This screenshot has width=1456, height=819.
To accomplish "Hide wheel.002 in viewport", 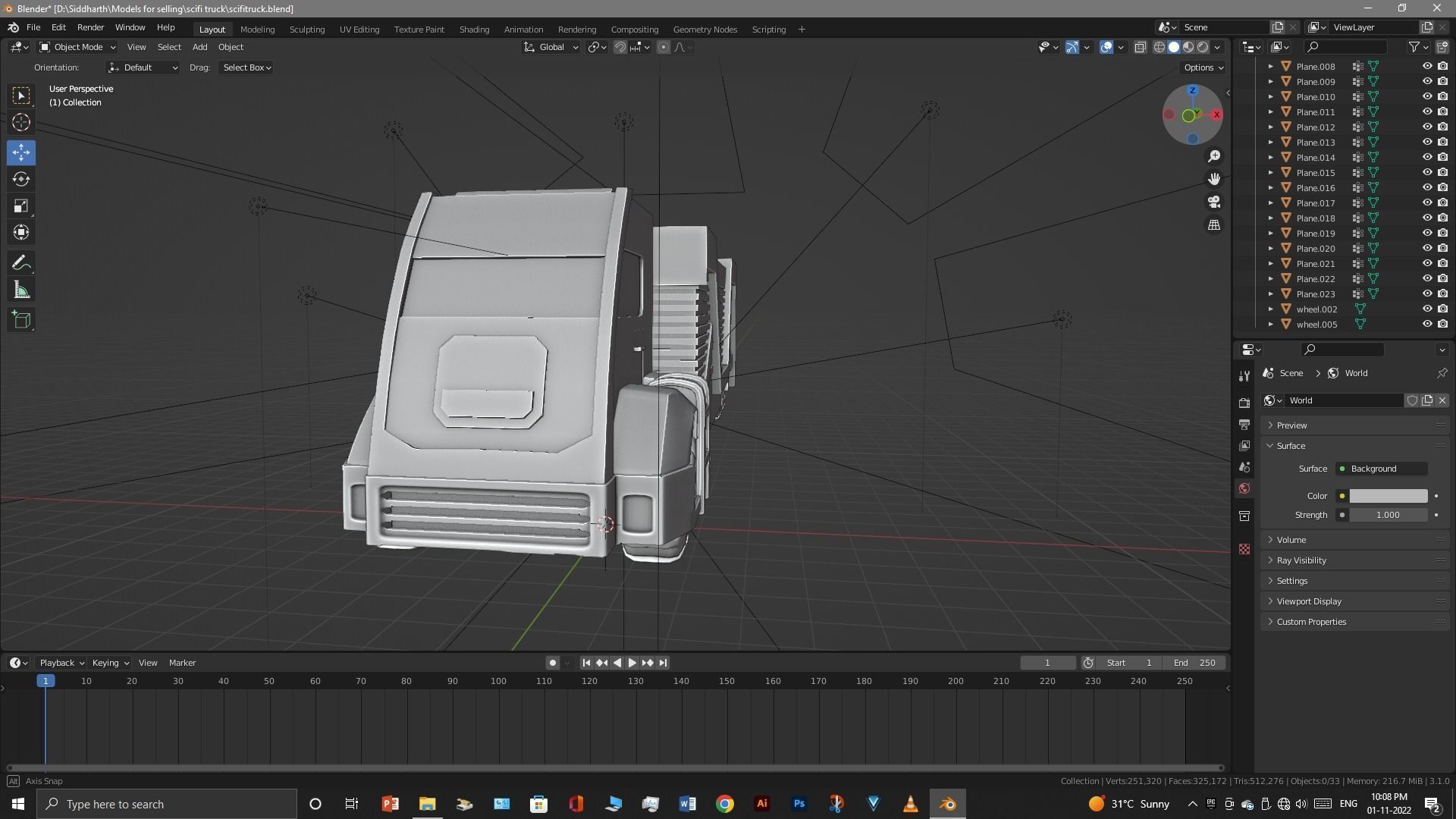I will [1426, 309].
